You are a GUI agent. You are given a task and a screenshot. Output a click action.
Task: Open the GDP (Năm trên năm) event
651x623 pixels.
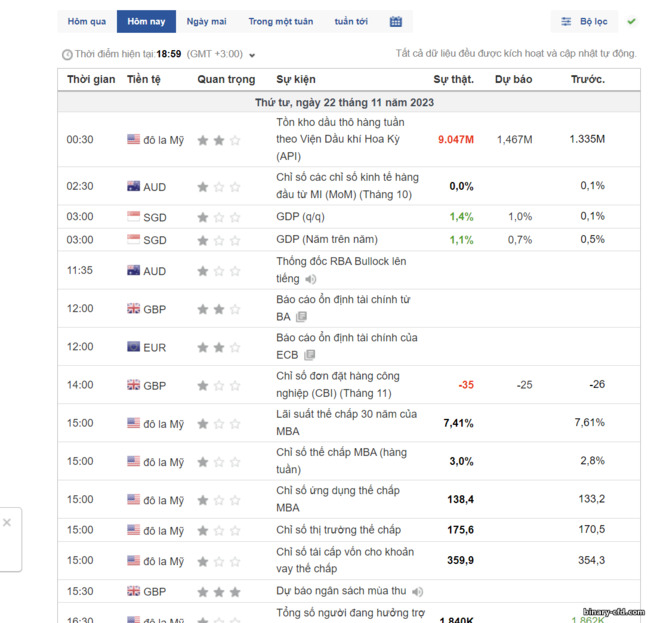(327, 239)
